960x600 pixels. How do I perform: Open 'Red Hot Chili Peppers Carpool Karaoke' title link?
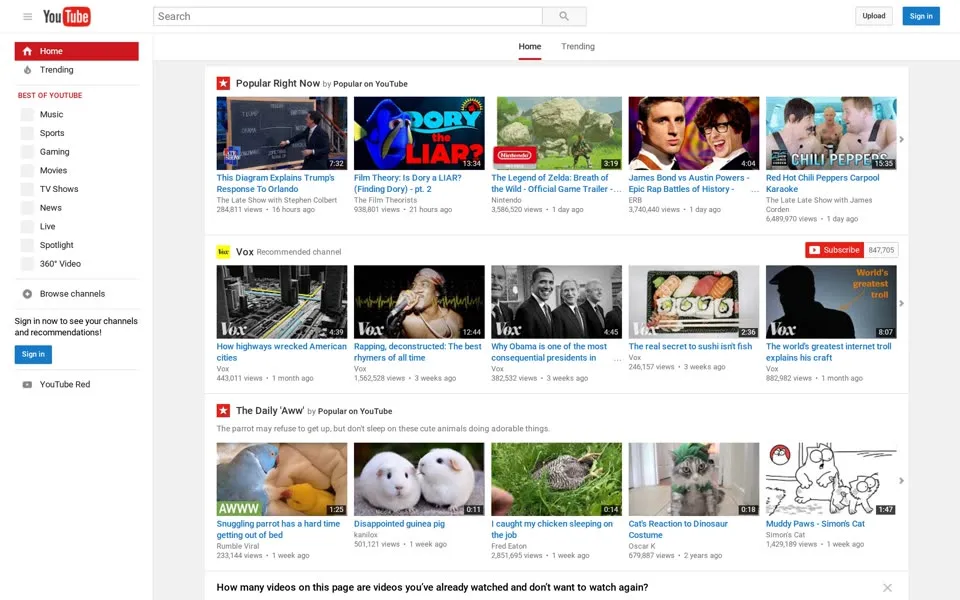coord(822,184)
